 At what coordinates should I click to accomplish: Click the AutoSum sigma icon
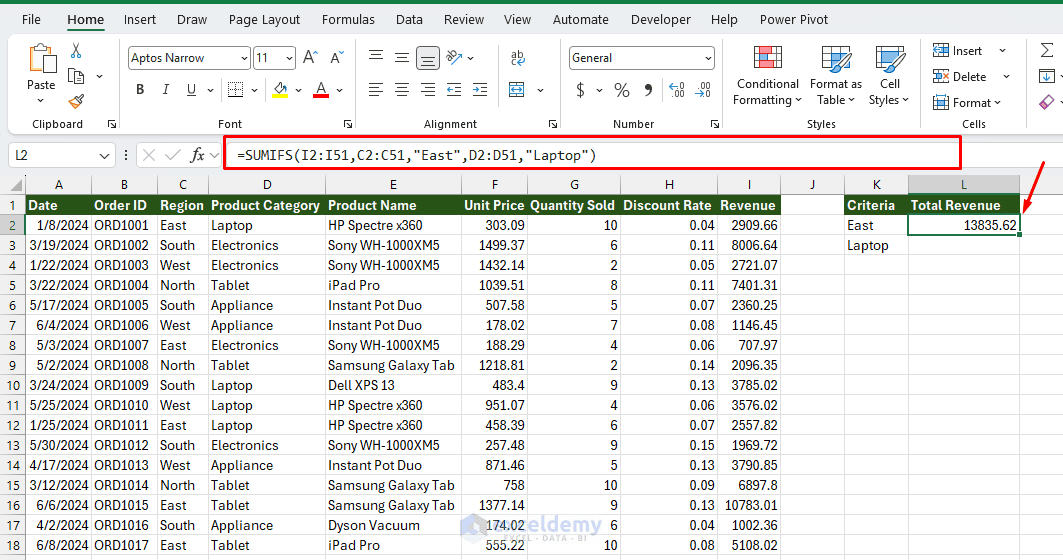1047,50
